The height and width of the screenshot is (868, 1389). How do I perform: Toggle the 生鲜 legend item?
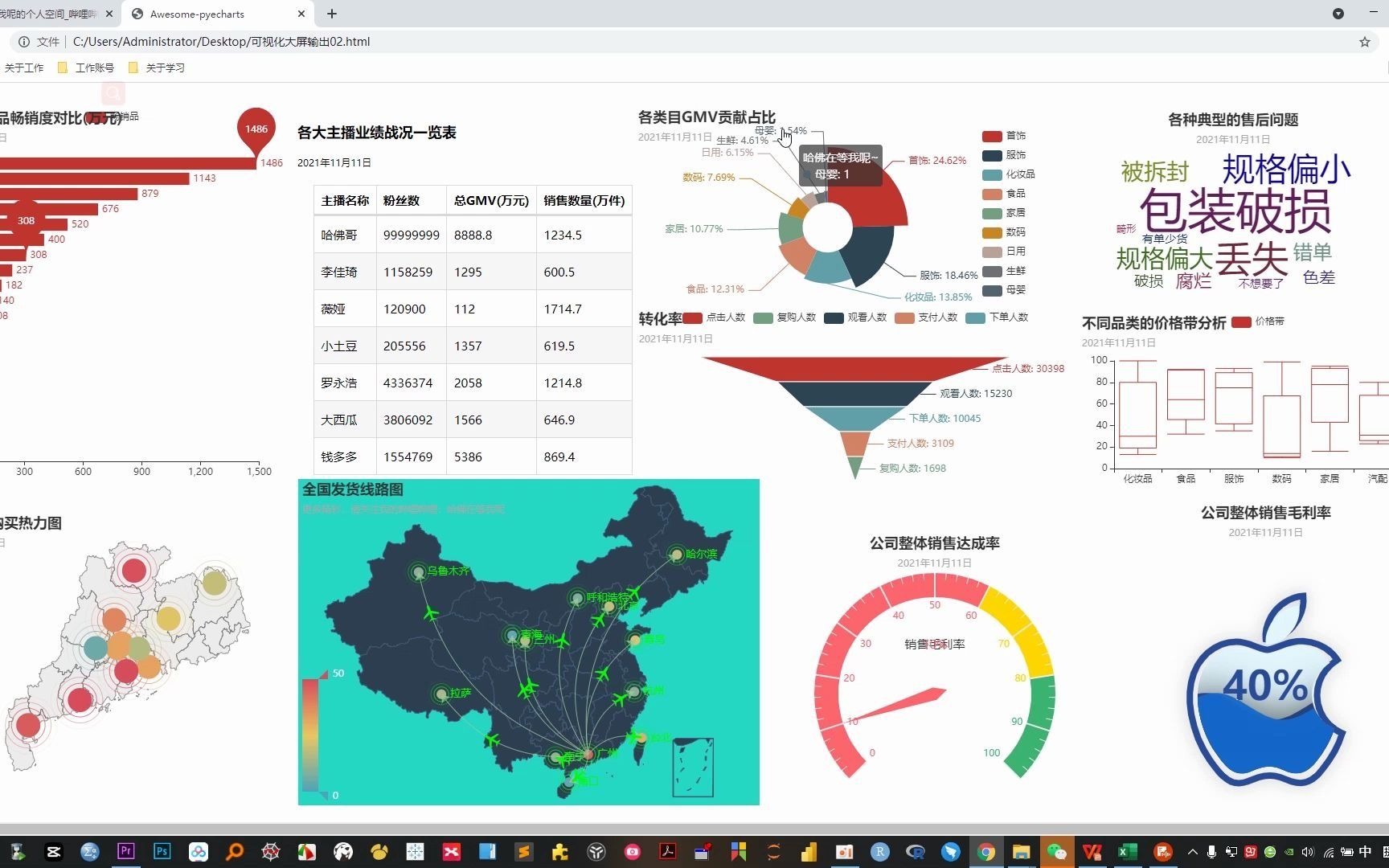(x=1004, y=271)
